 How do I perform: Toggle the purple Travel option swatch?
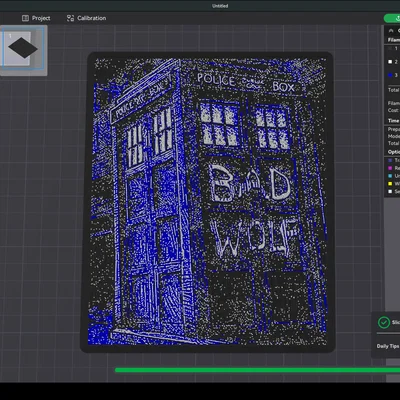coord(390,160)
